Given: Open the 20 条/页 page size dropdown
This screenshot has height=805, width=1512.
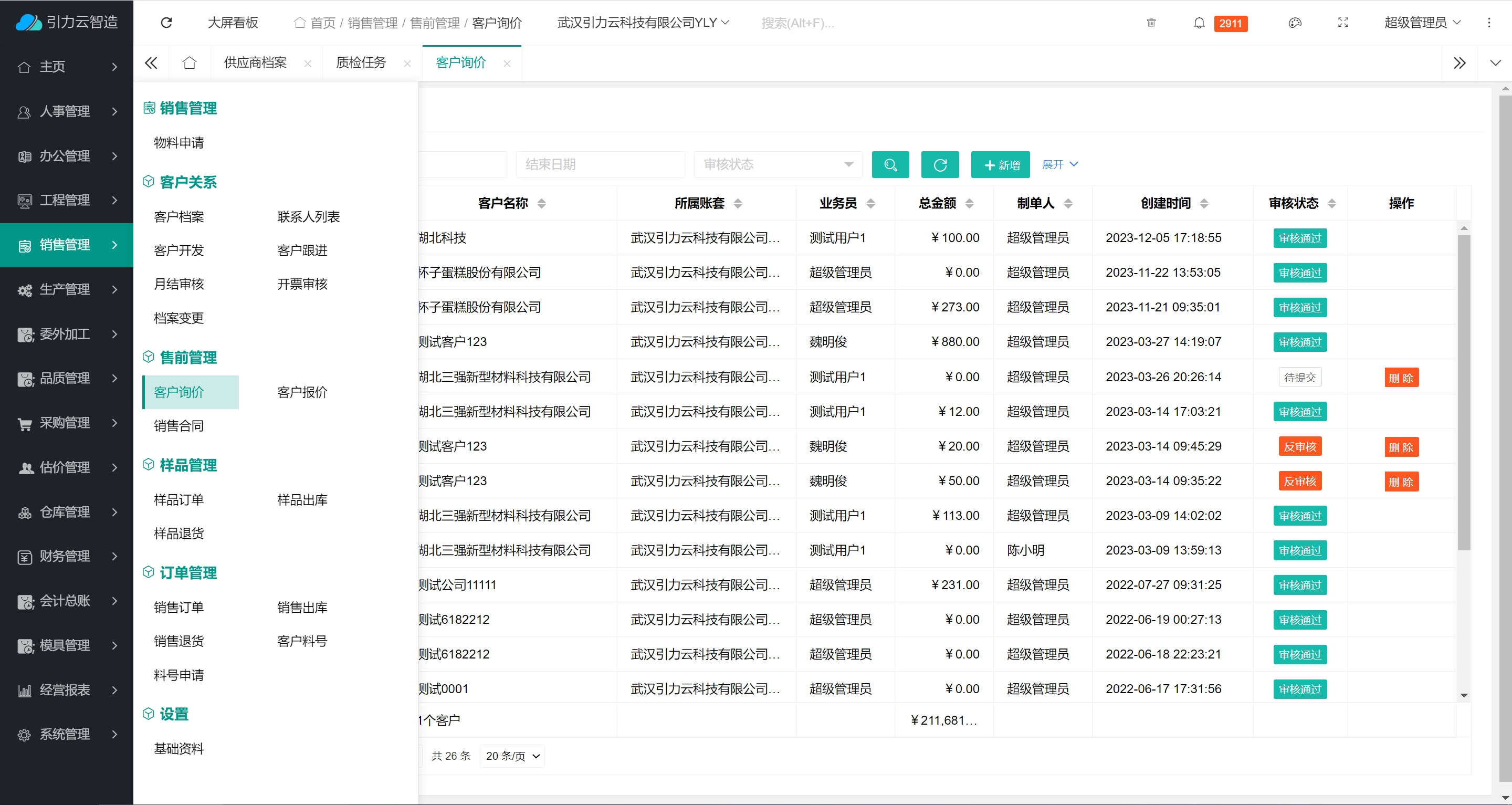Looking at the screenshot, I should pyautogui.click(x=512, y=756).
